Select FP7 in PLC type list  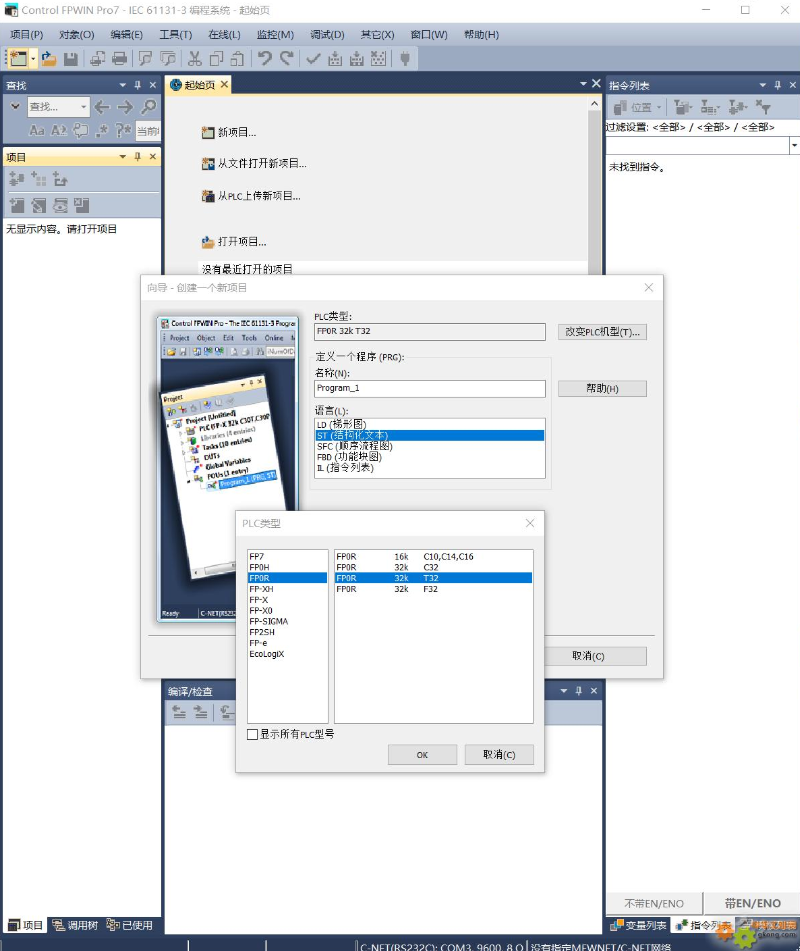coord(287,556)
